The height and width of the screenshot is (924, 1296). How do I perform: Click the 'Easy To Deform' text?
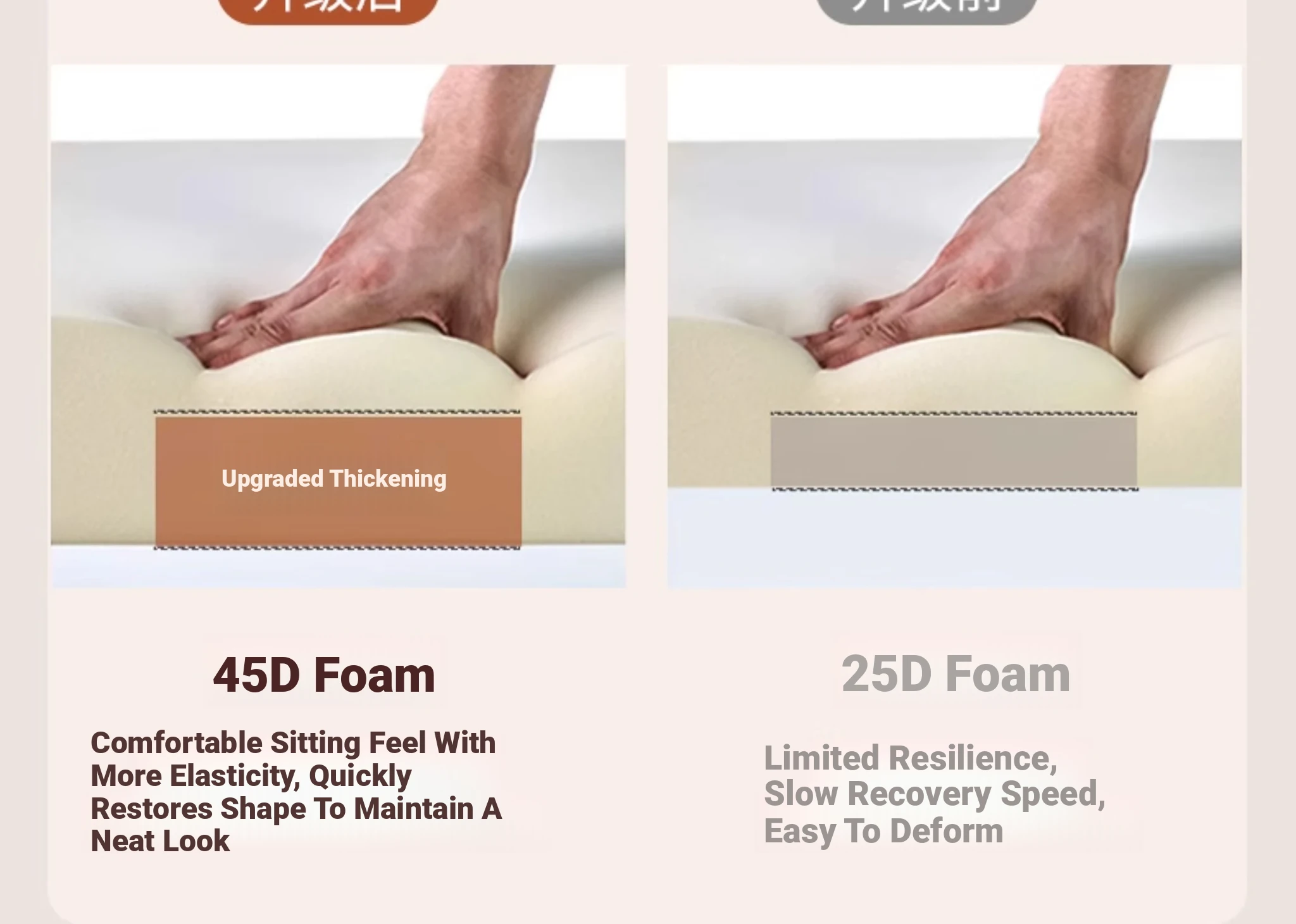click(883, 831)
